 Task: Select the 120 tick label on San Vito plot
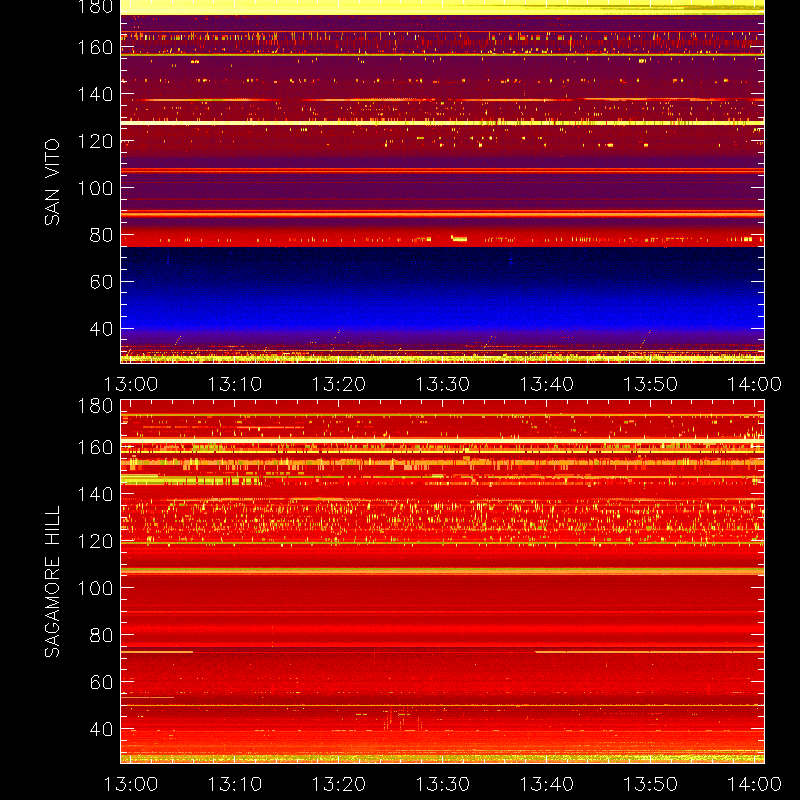(95, 141)
